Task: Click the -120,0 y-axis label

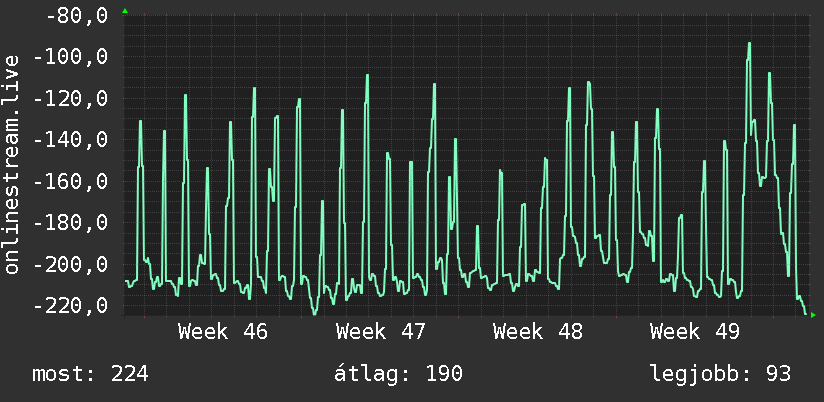Action: tap(71, 98)
